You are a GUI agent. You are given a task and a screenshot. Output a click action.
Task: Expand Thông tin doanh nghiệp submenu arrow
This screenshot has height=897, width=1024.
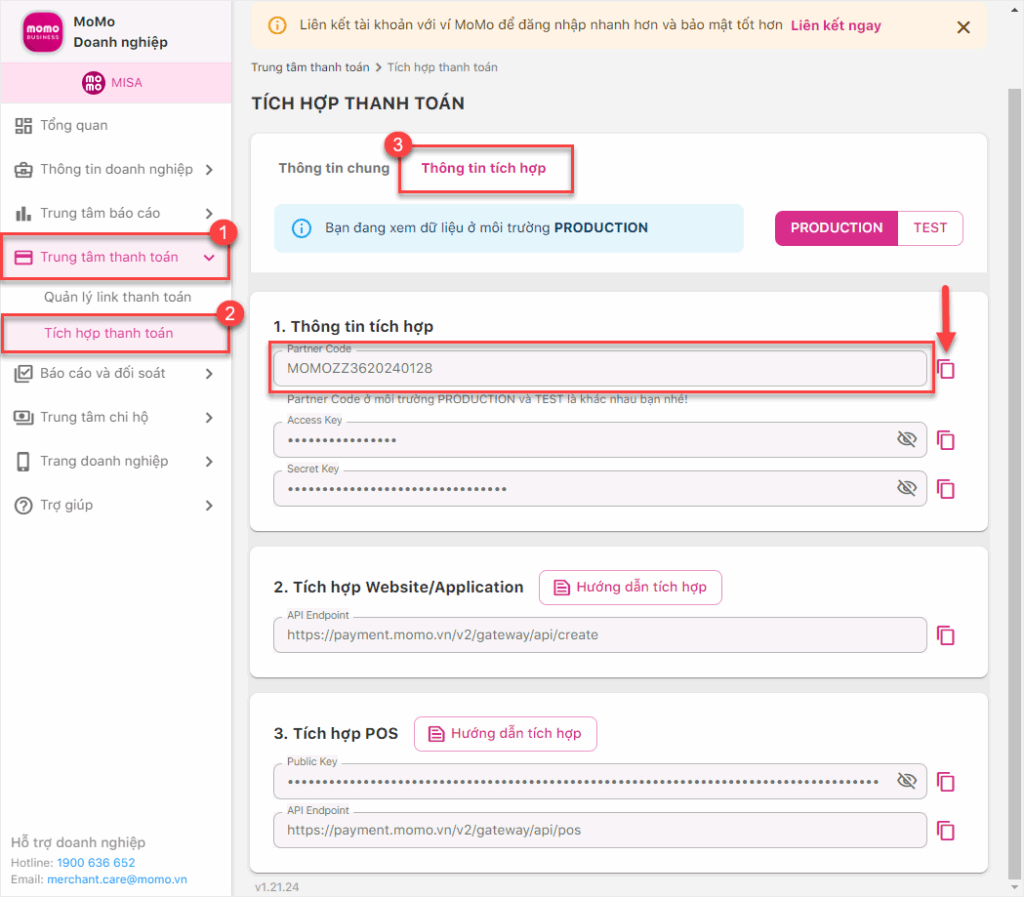209,170
